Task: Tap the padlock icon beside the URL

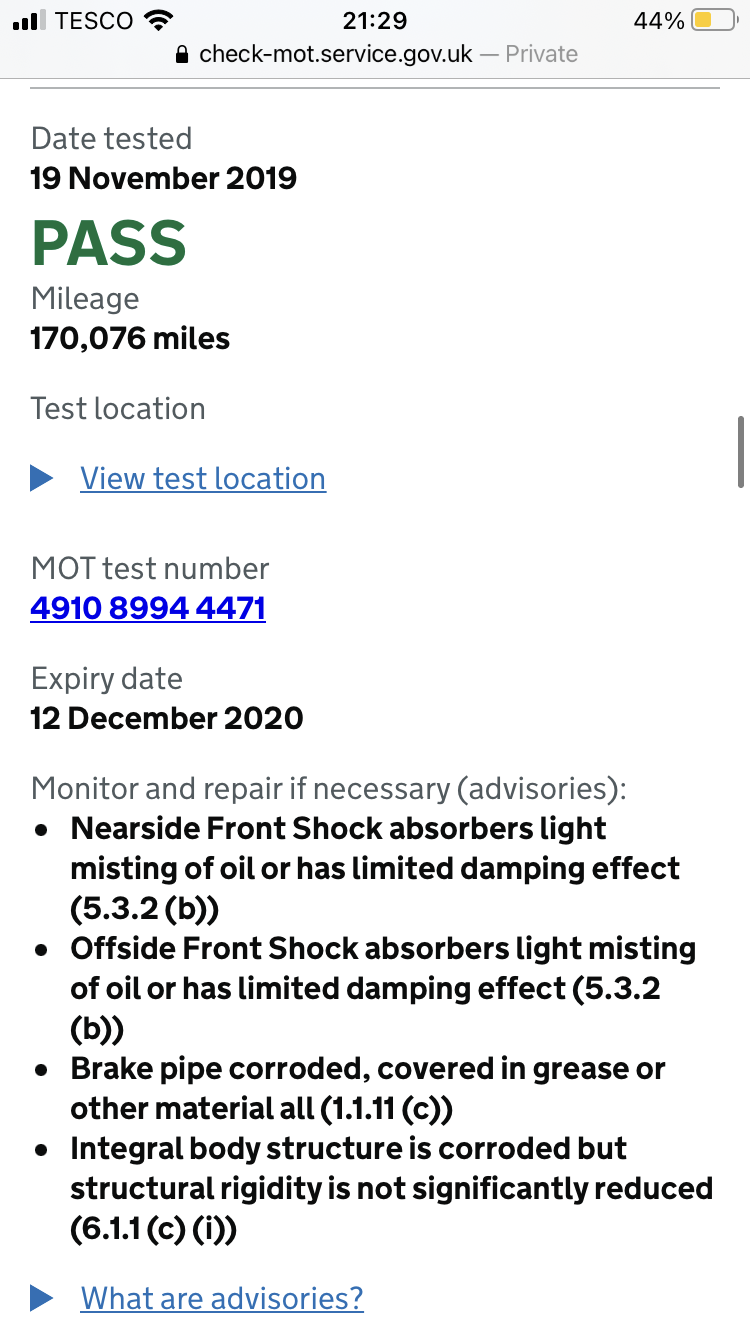Action: pos(181,54)
